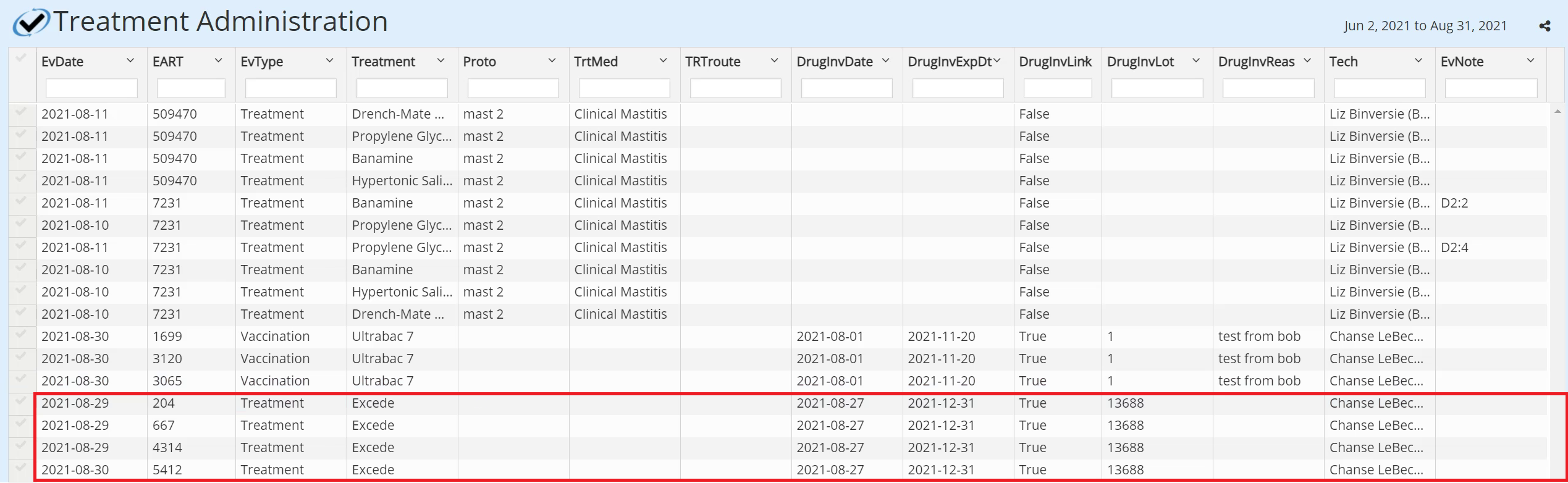Screen dimensions: 1568x483
Task: Click the DrugInvLot filter input box
Action: point(1157,88)
